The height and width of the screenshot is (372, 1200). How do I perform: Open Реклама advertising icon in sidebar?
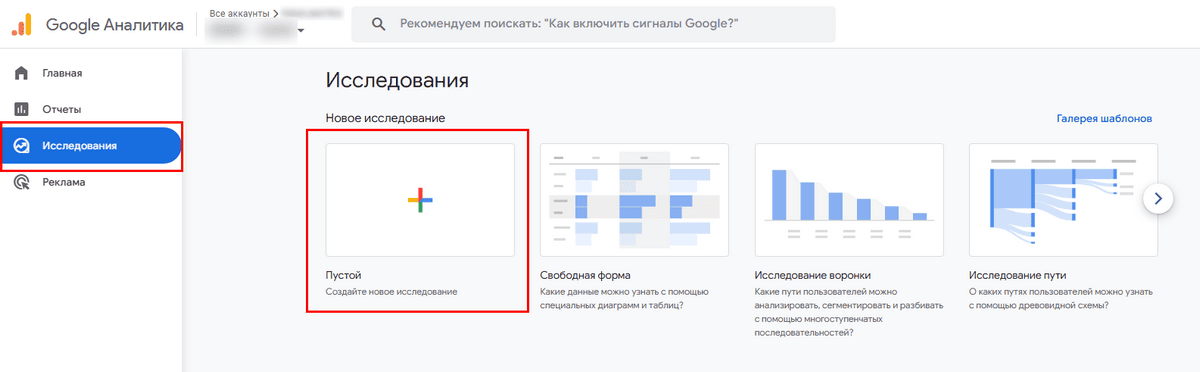coord(21,182)
